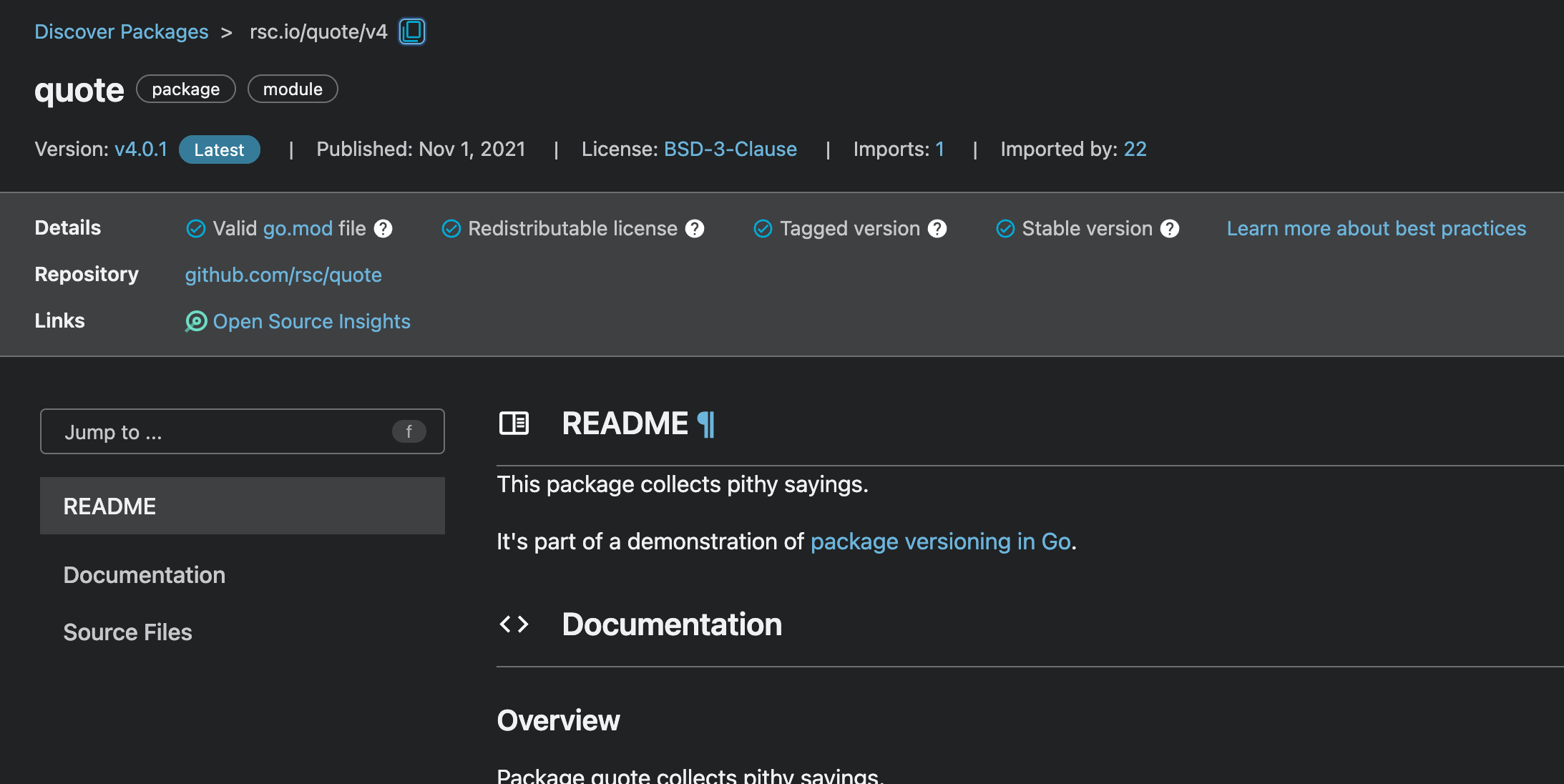Click the Valid go.mod checkmark icon
The width and height of the screenshot is (1564, 784).
tap(196, 229)
